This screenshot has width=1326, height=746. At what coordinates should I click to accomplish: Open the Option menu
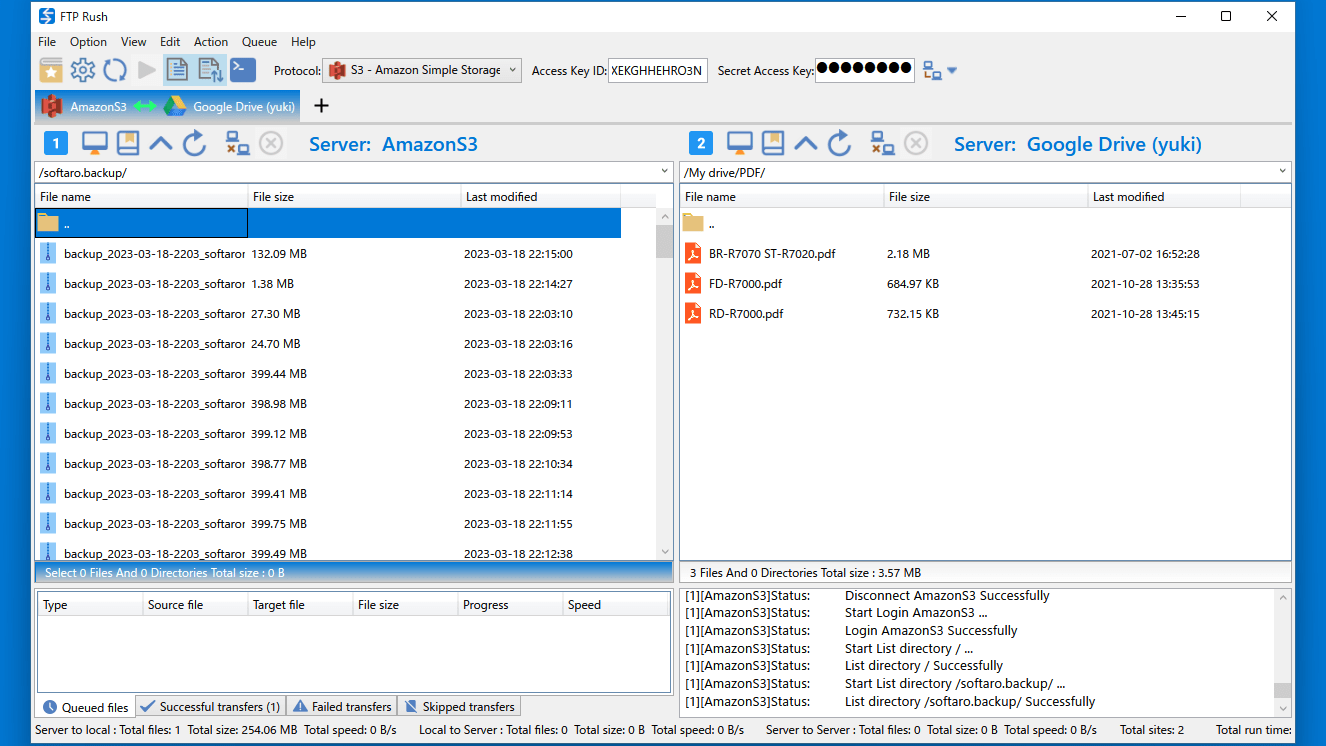click(88, 42)
